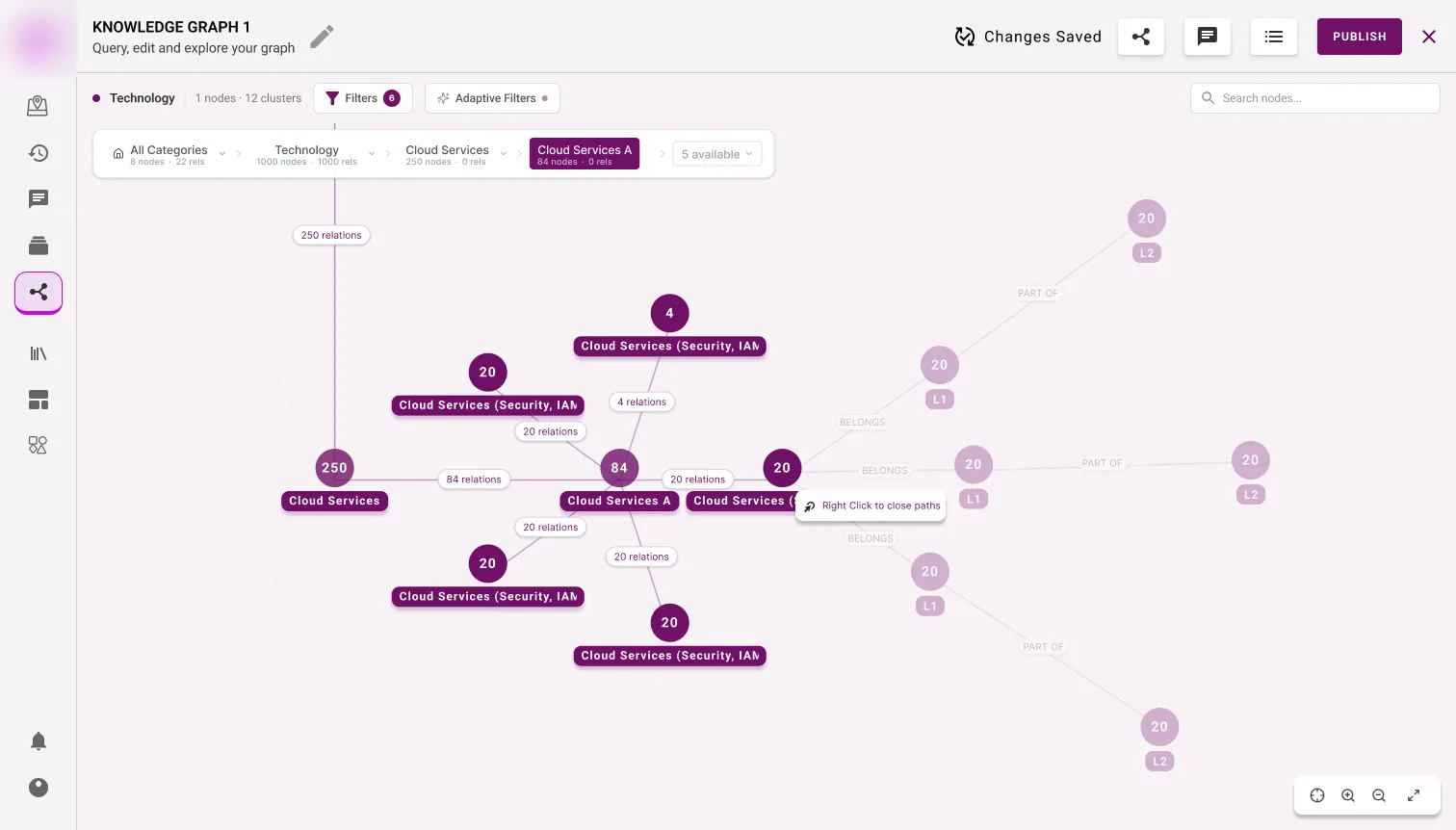Click the 250 relations edge label
This screenshot has width=1456, height=830.
tap(331, 235)
